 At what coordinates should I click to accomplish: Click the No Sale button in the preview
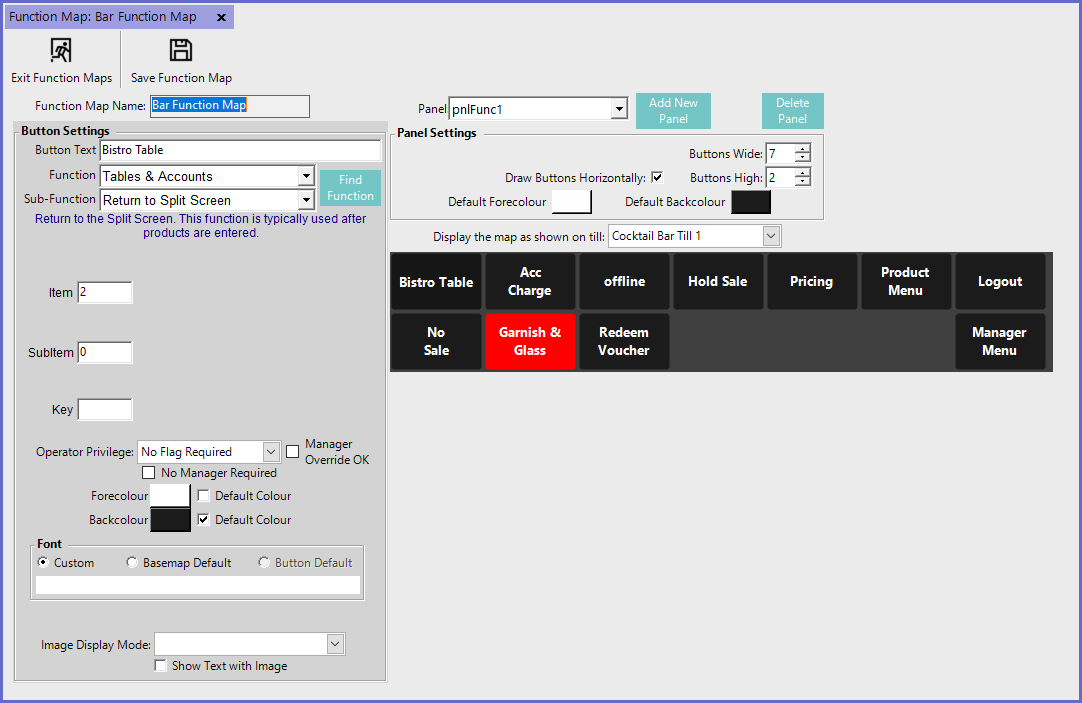click(436, 341)
